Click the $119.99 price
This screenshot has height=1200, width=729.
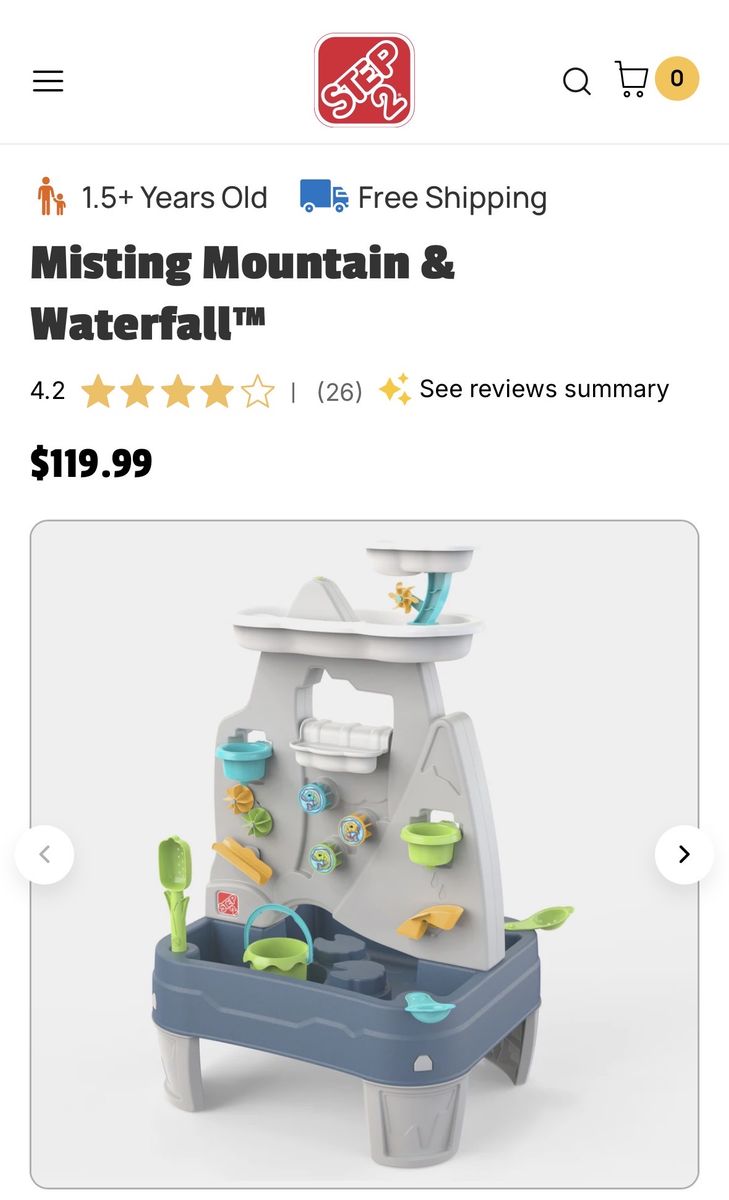click(91, 463)
